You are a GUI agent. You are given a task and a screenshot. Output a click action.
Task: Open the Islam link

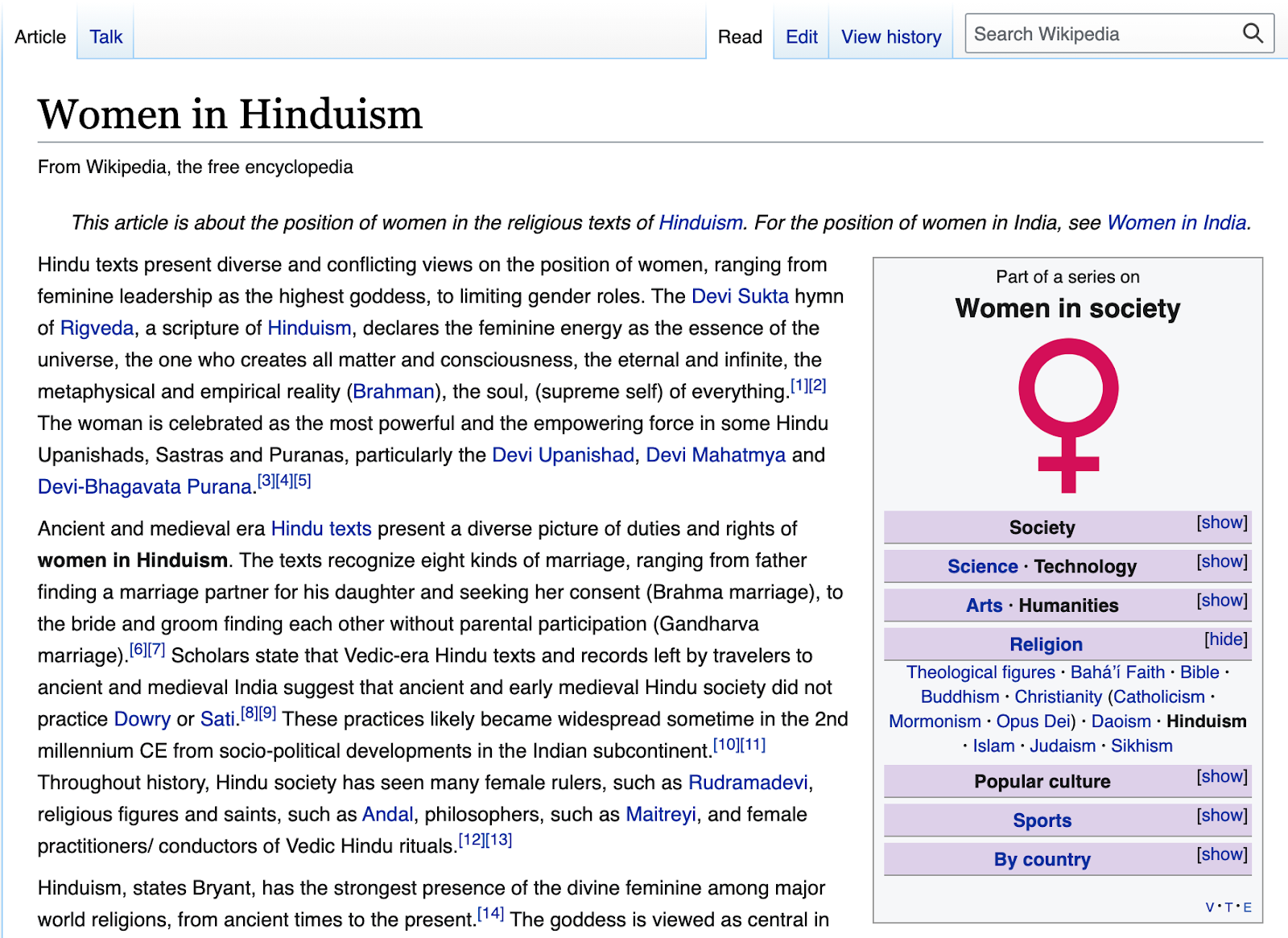coord(993,746)
